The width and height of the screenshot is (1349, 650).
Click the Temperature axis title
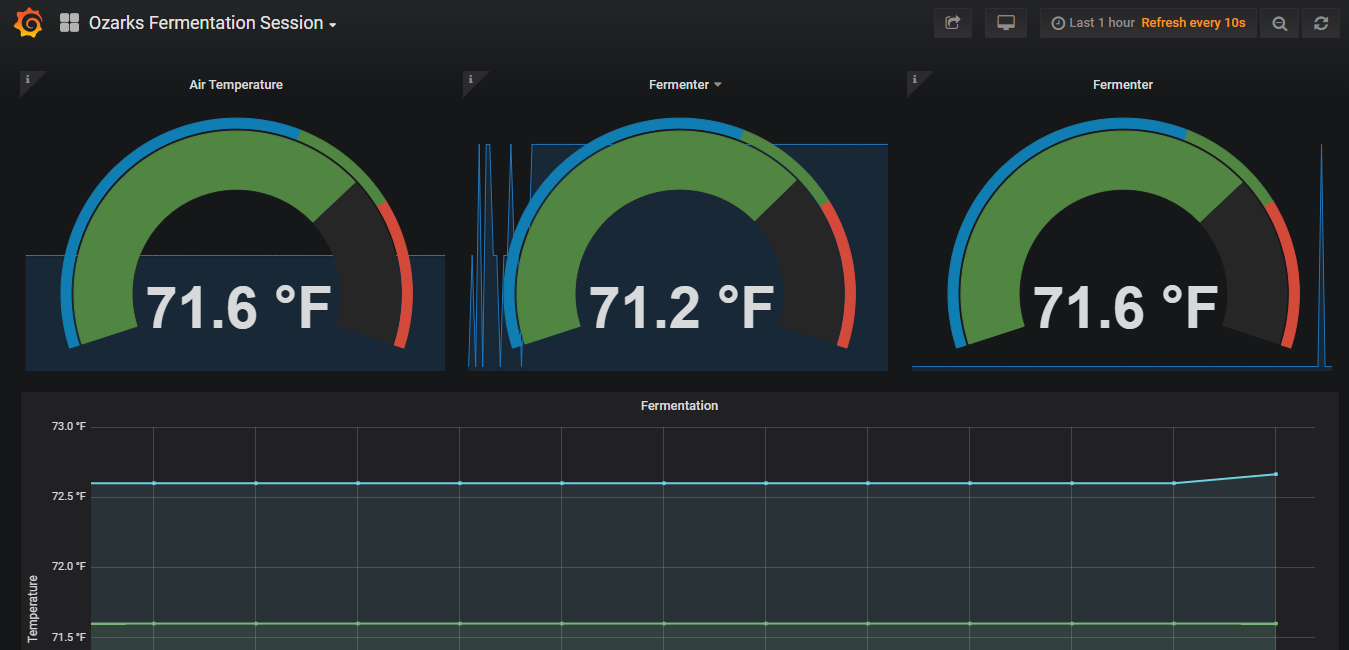click(33, 608)
